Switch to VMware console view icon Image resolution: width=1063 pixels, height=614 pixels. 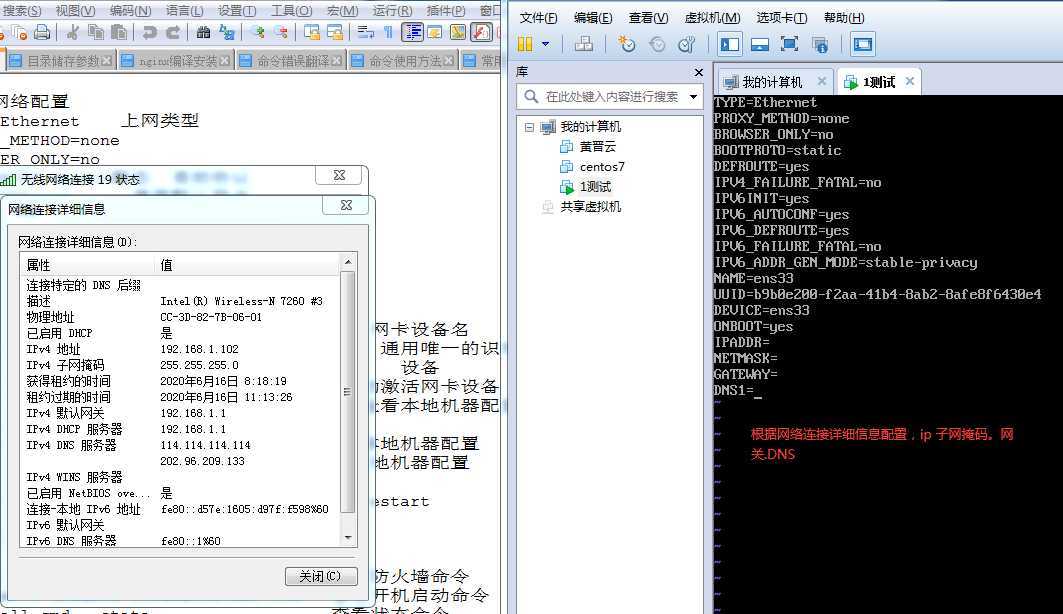pos(862,45)
